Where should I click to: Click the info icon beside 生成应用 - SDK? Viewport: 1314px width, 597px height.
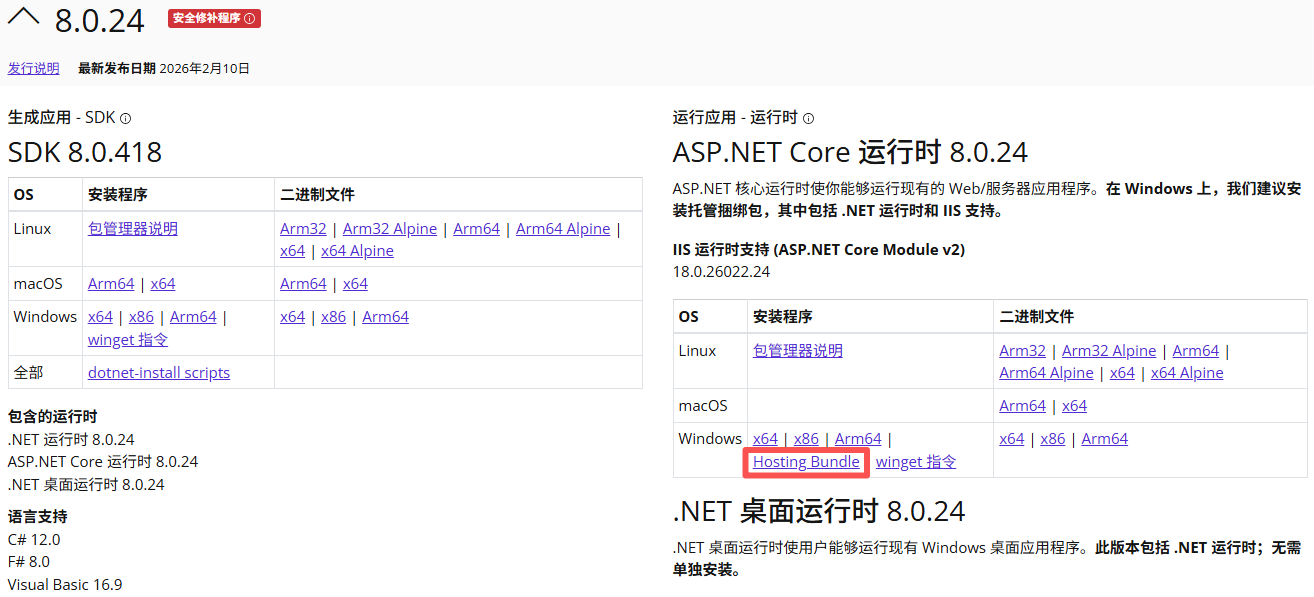click(125, 118)
